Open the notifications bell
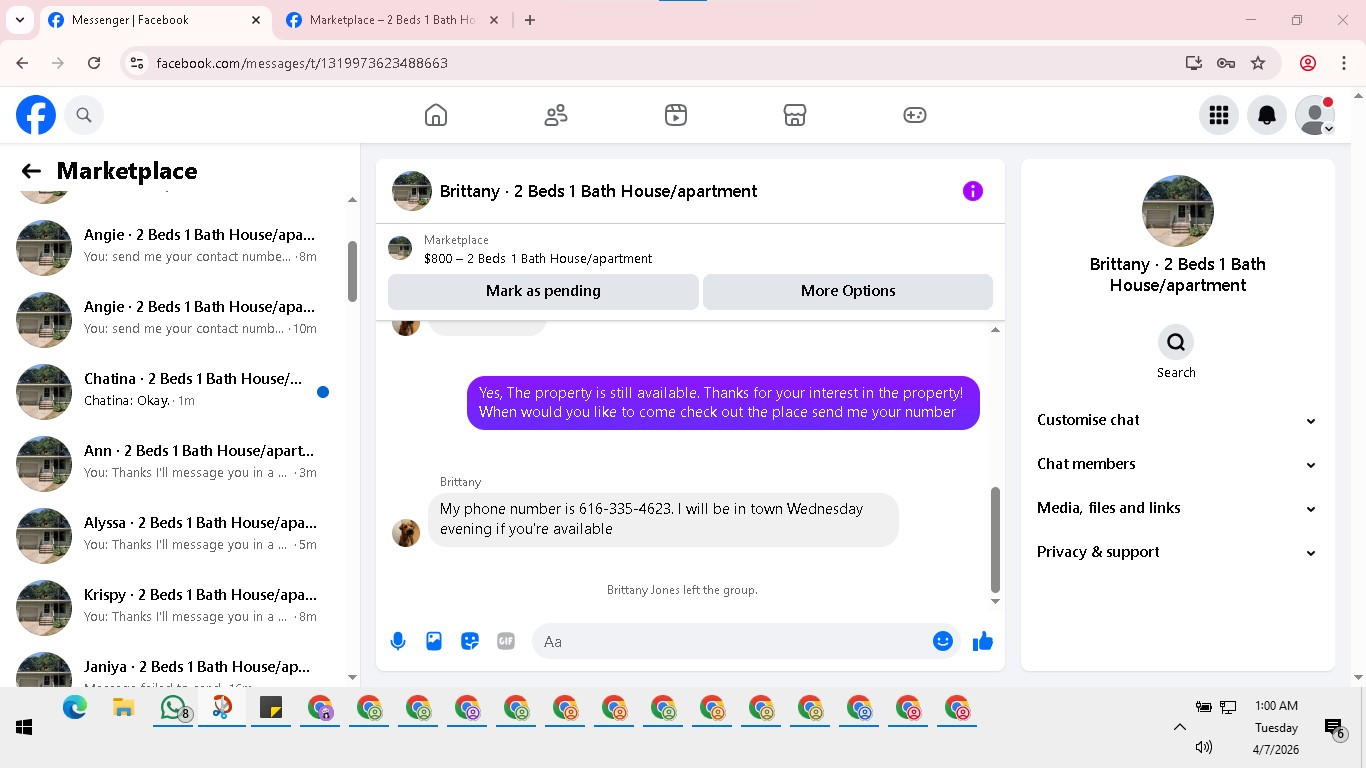 pos(1267,115)
